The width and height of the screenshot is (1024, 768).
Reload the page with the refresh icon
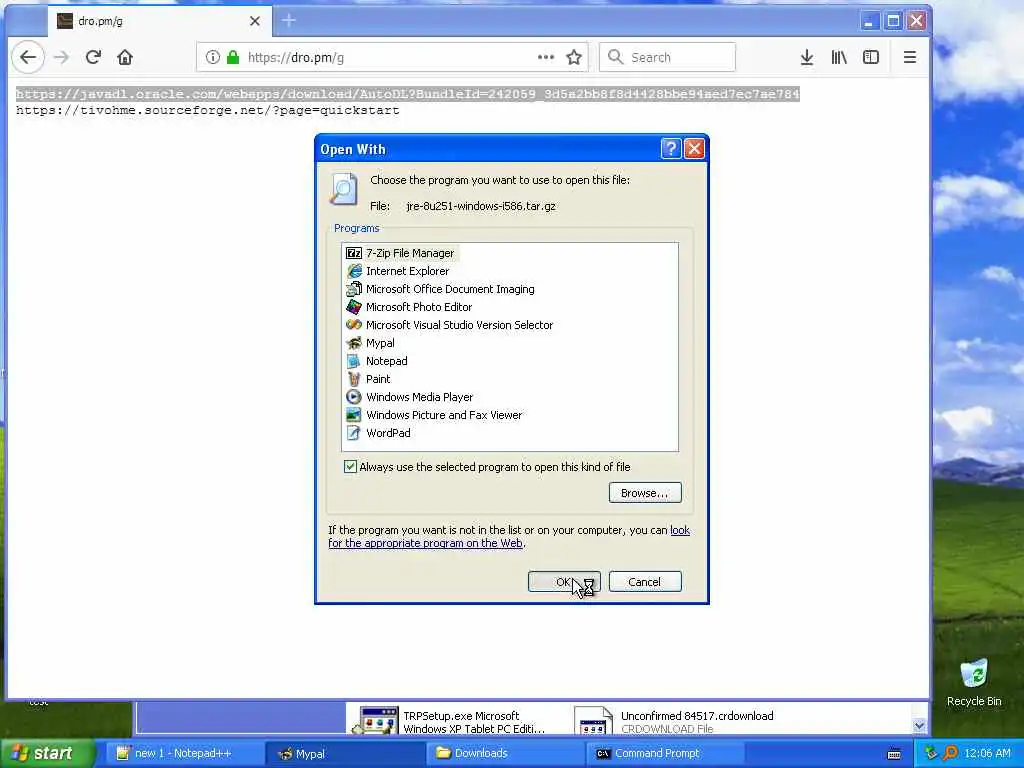[93, 57]
